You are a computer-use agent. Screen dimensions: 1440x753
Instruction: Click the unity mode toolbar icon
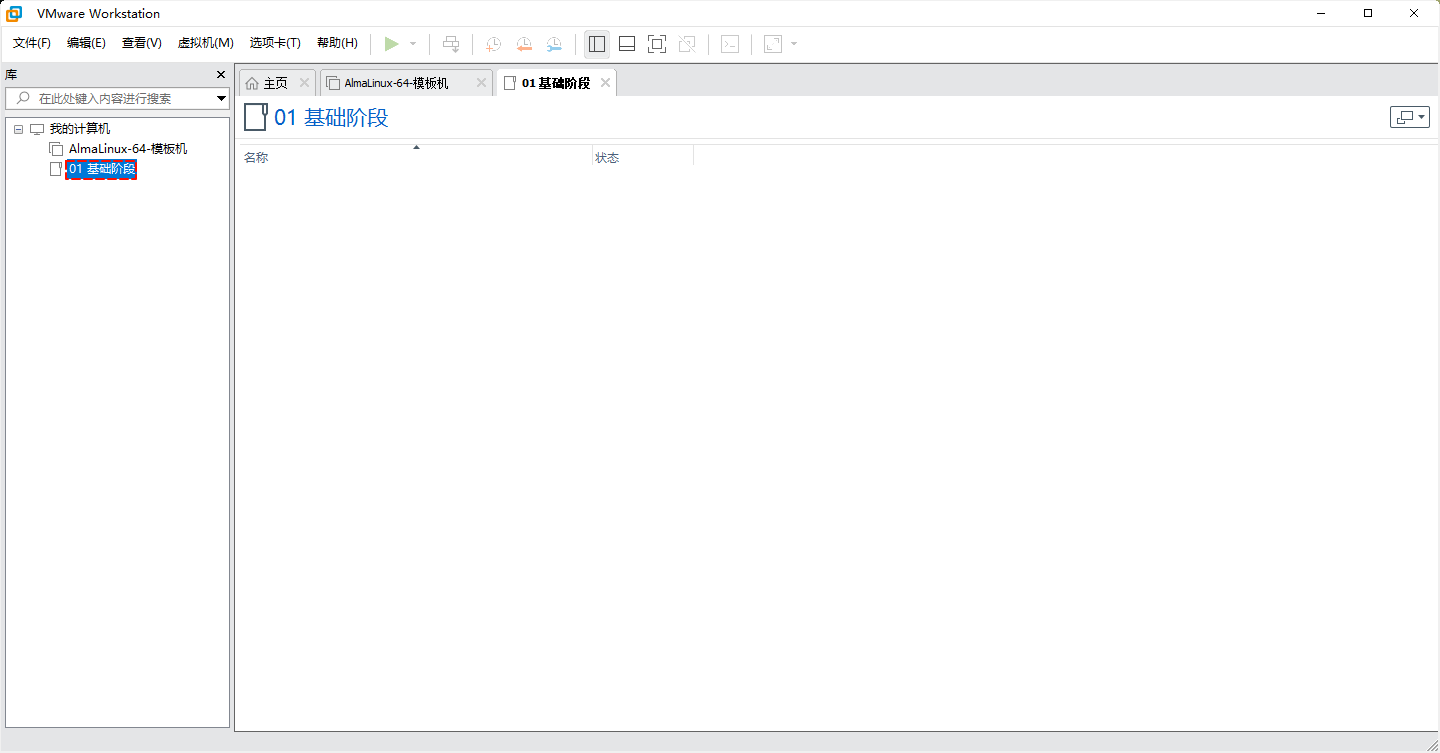[687, 44]
